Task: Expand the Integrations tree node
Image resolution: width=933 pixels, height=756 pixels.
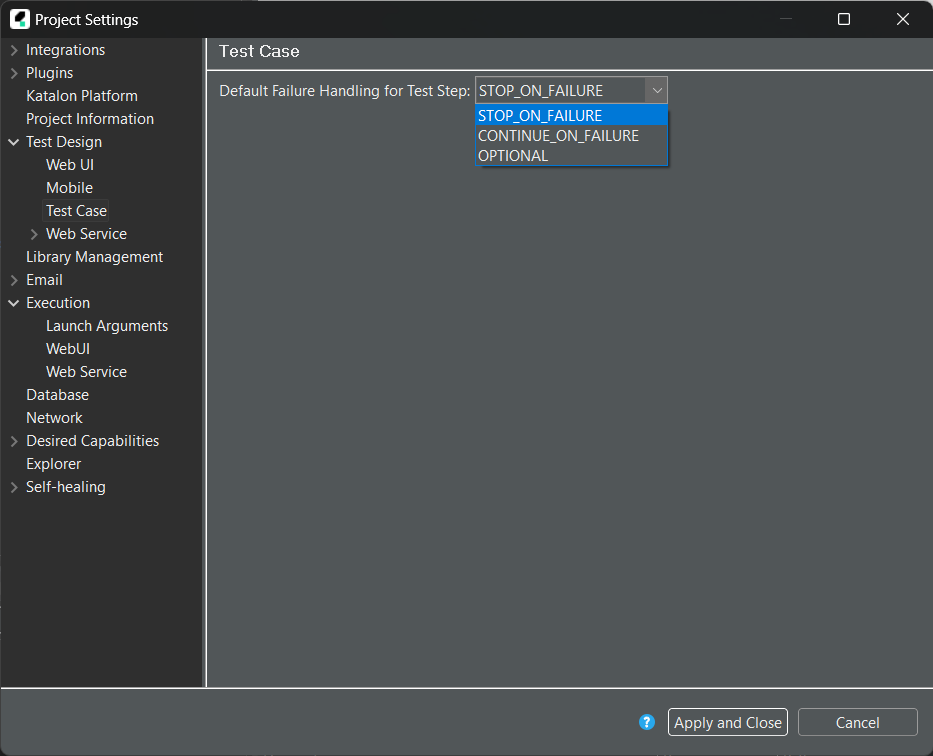Action: click(14, 50)
